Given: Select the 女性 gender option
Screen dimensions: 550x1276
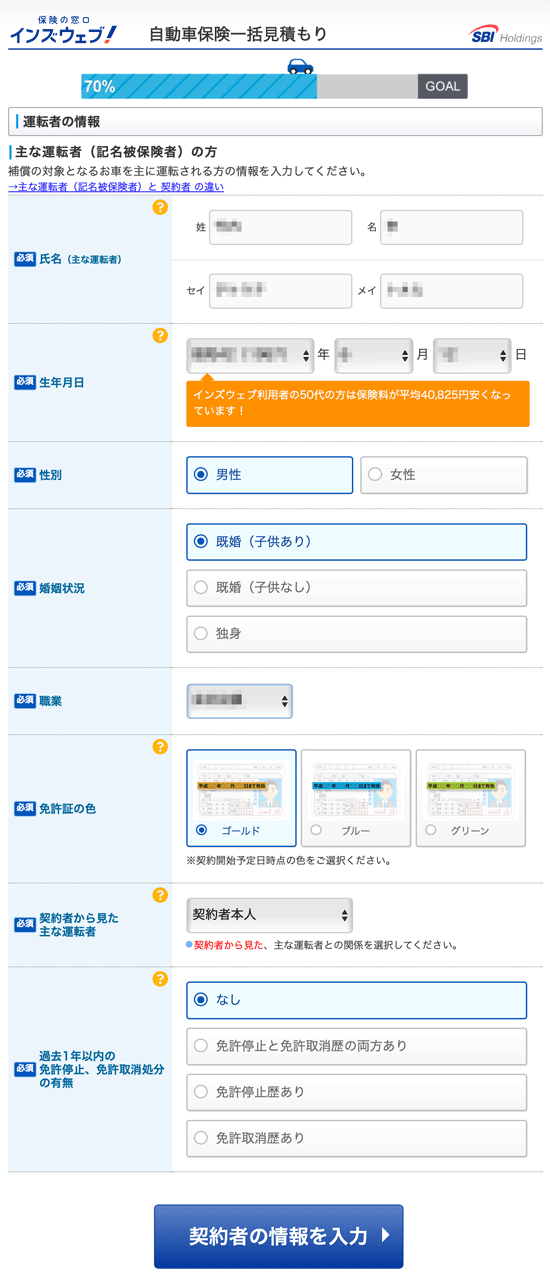Looking at the screenshot, I should tap(443, 475).
